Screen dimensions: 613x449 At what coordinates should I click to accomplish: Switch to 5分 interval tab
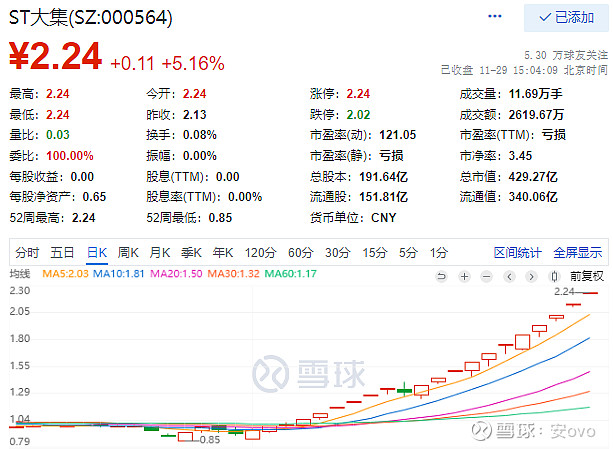point(408,253)
